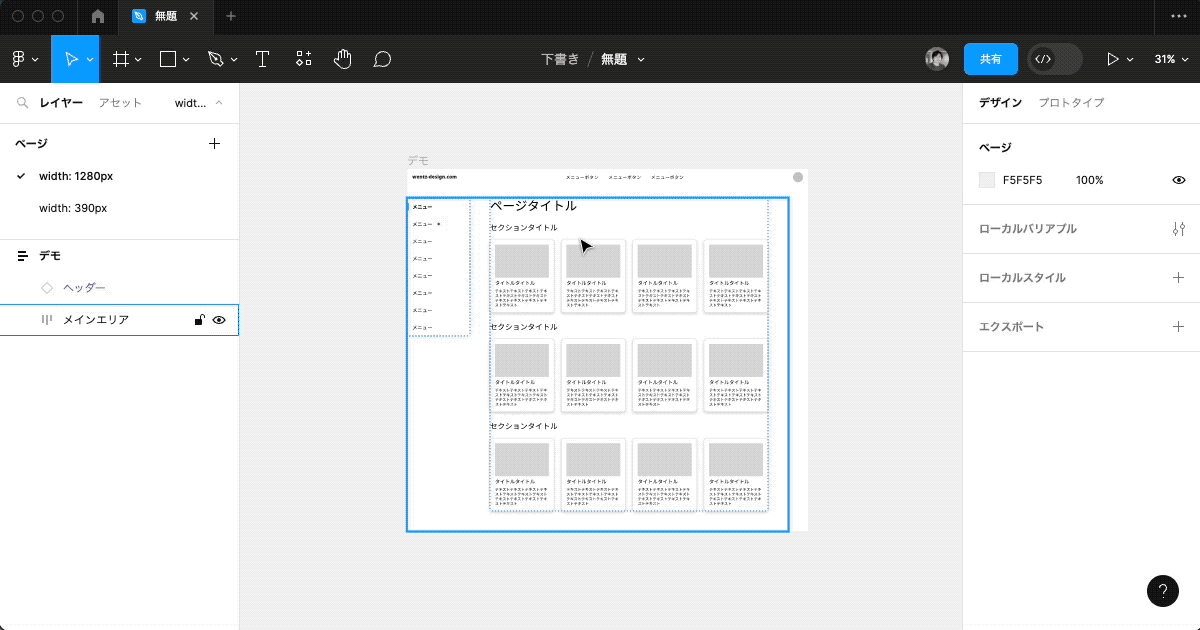The image size is (1200, 630).
Task: Select the Hand tool
Action: pos(343,59)
